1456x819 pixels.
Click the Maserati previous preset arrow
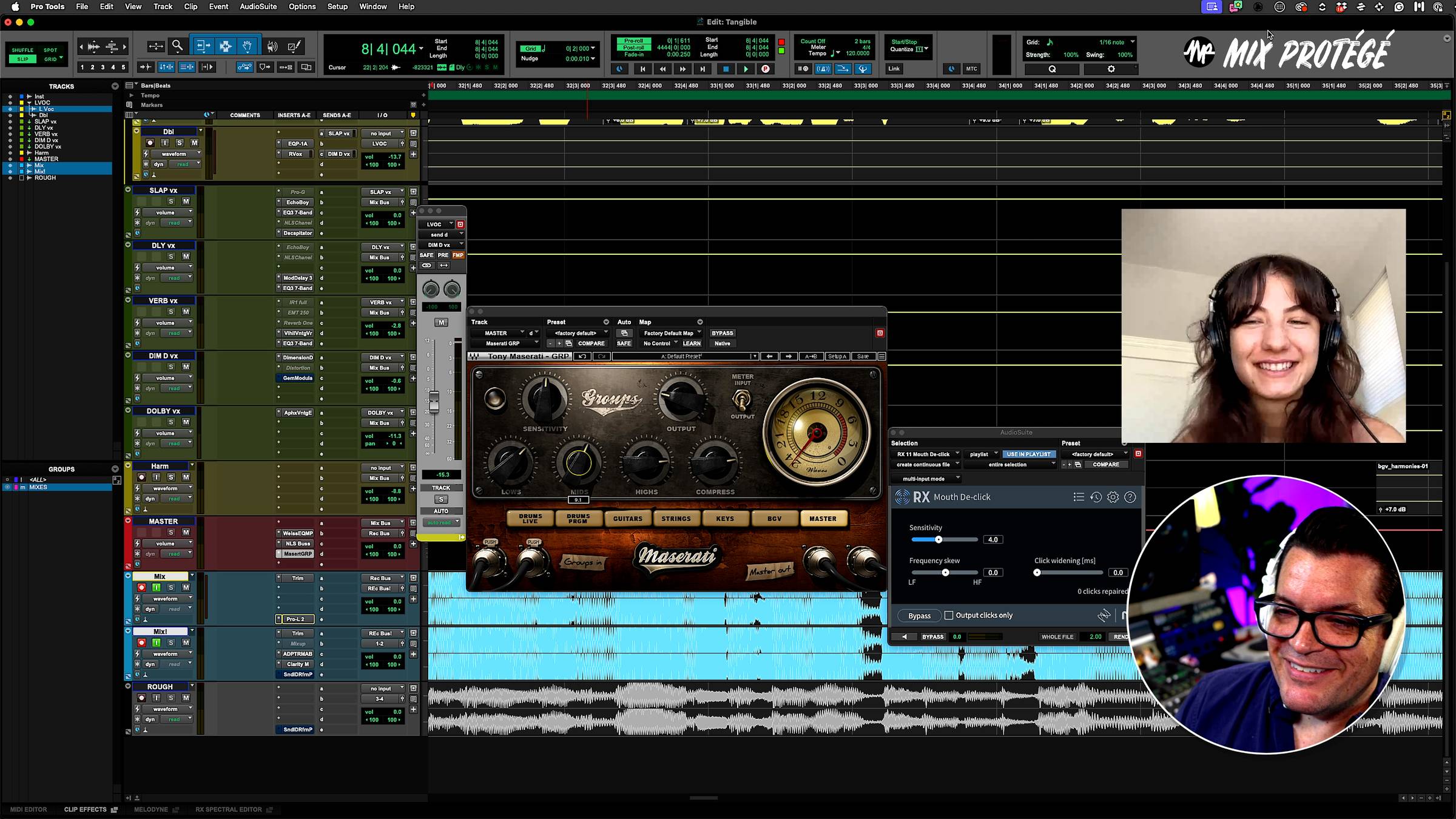(x=769, y=356)
